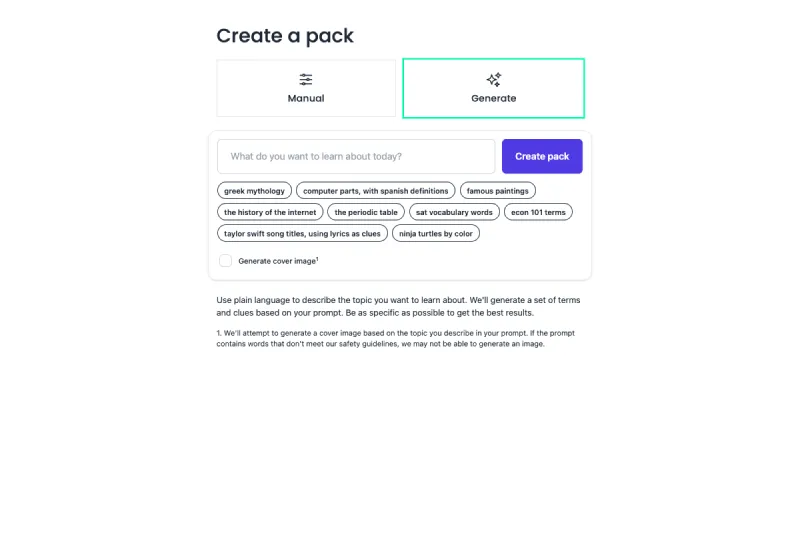The width and height of the screenshot is (800, 534).
Task: Switch to the Manual tab label
Action: pyautogui.click(x=306, y=98)
